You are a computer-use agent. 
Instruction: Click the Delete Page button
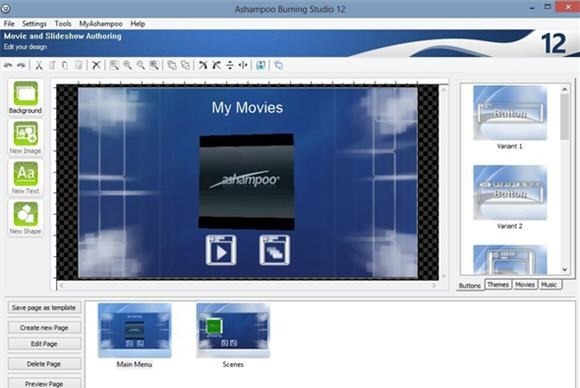pos(44,364)
